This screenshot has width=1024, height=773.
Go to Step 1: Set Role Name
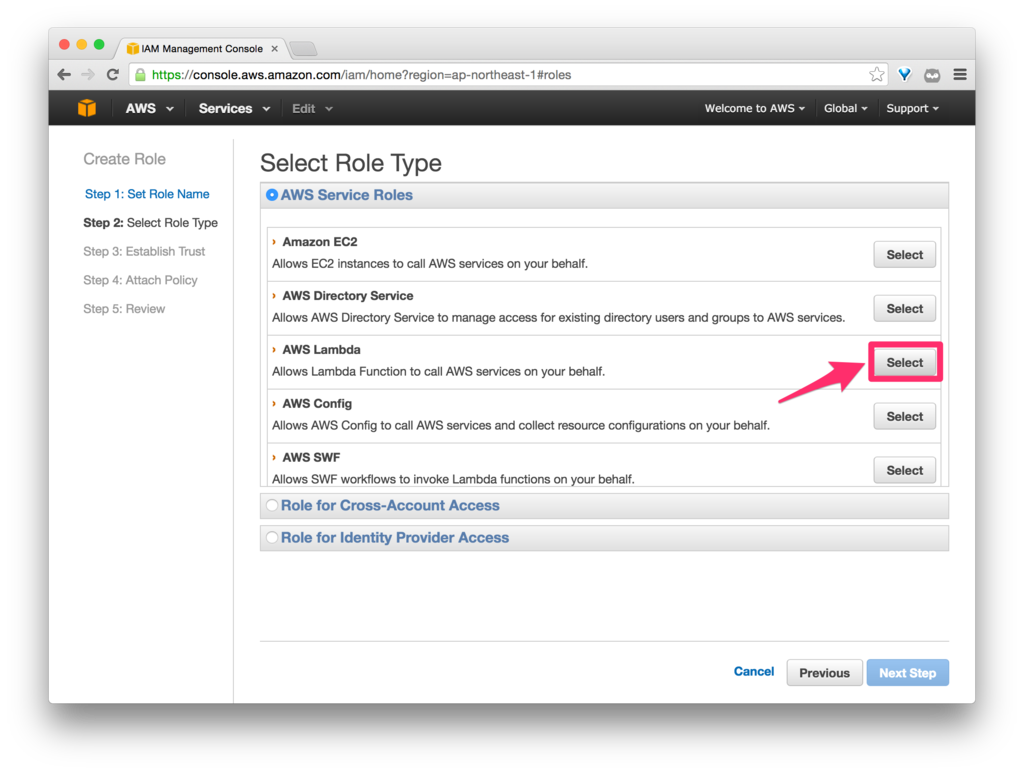click(x=147, y=194)
